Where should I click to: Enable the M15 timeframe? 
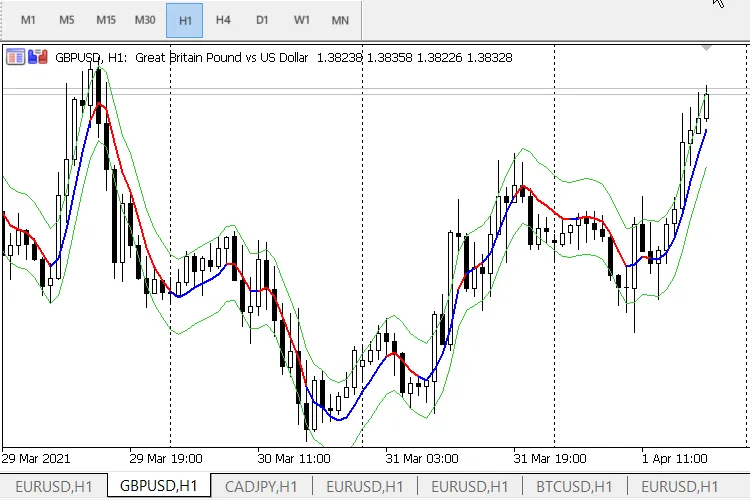tap(106, 20)
